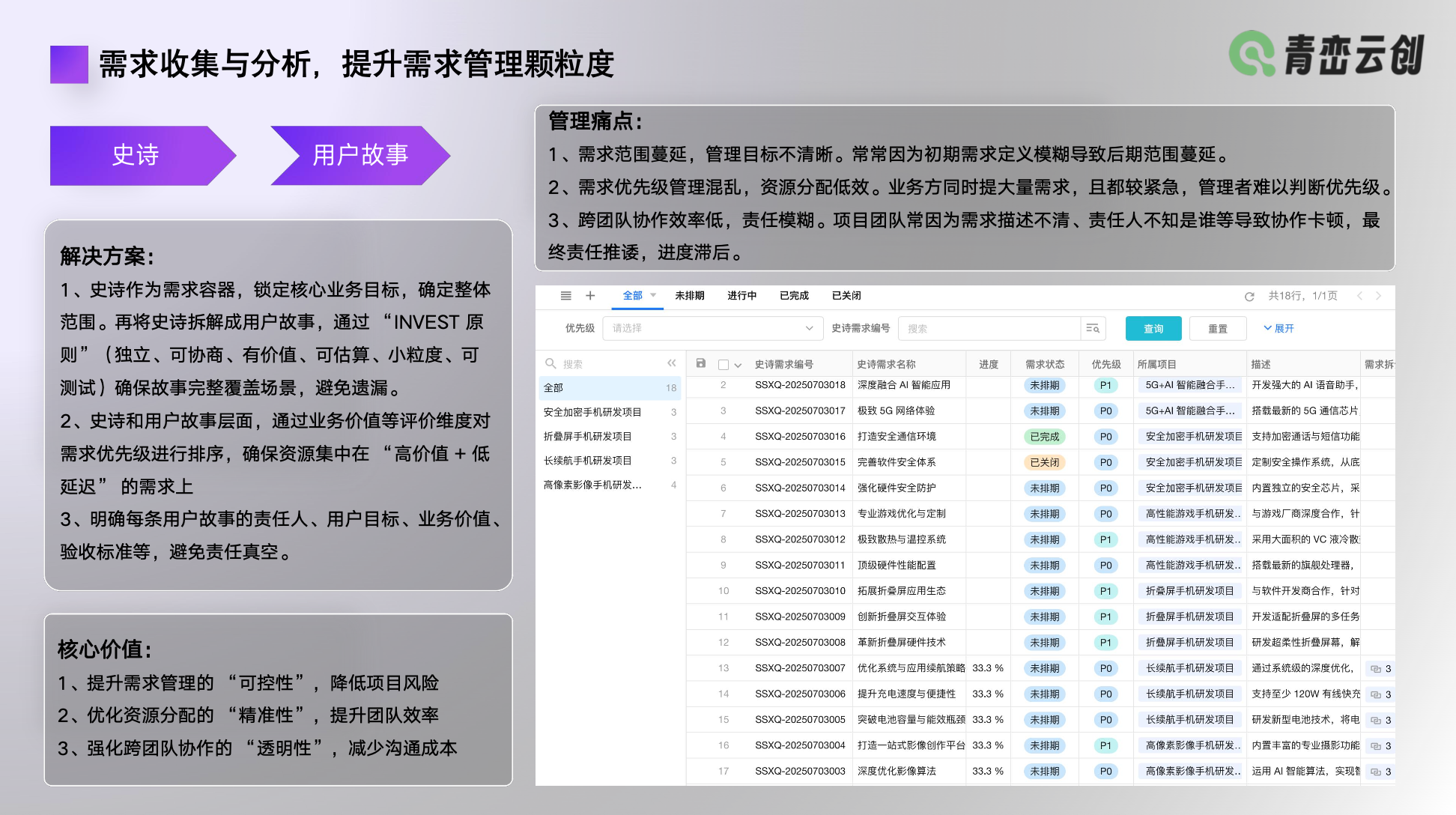Open advanced filter via list-search icon

(x=1093, y=328)
